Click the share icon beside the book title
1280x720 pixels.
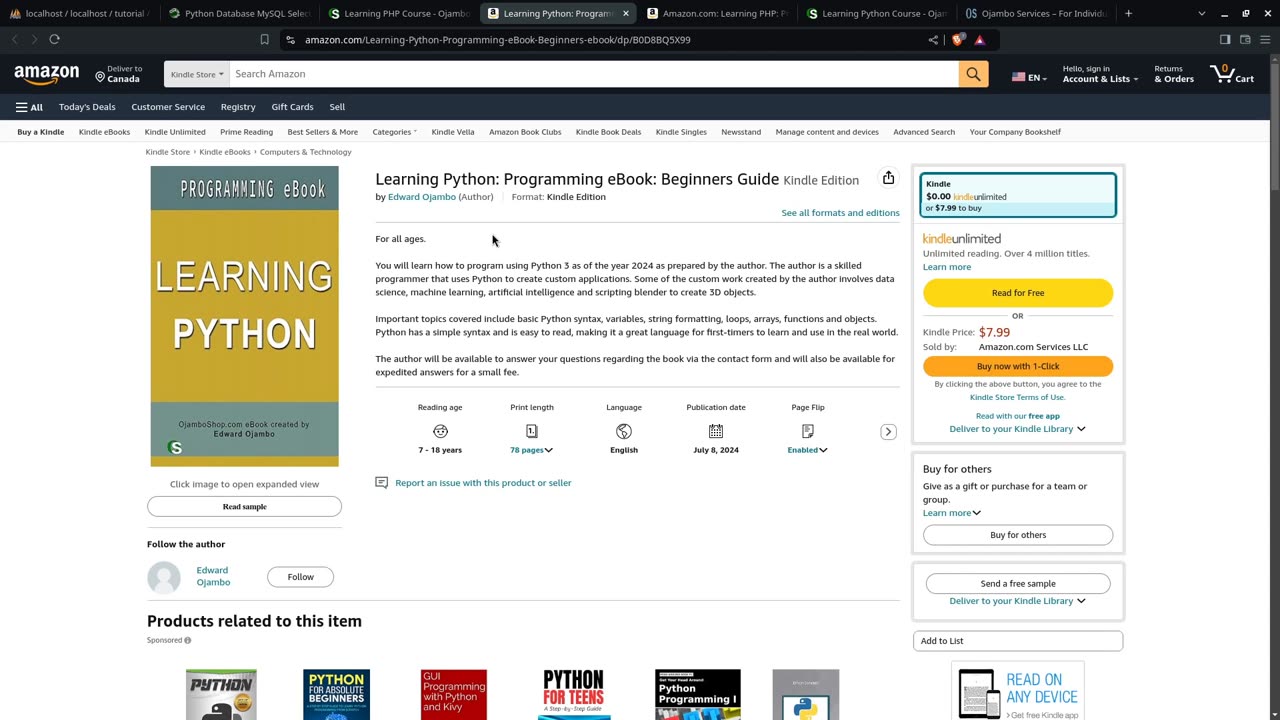click(x=888, y=178)
